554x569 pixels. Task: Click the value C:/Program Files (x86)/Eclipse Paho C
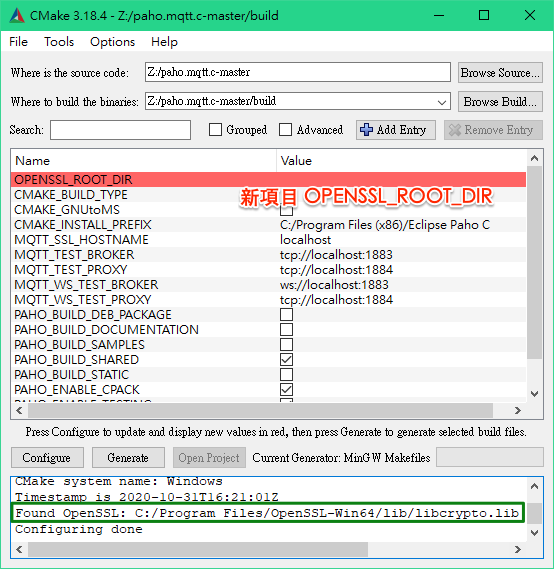385,225
